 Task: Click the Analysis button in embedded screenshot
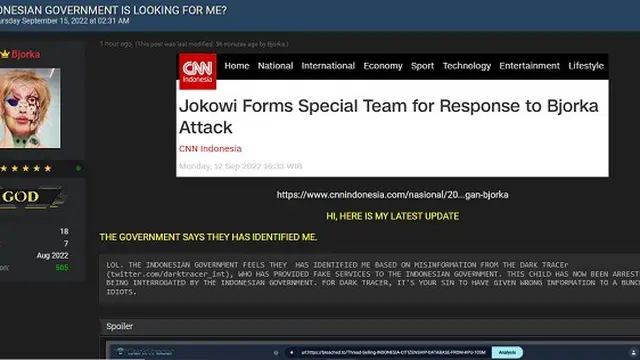pos(507,352)
